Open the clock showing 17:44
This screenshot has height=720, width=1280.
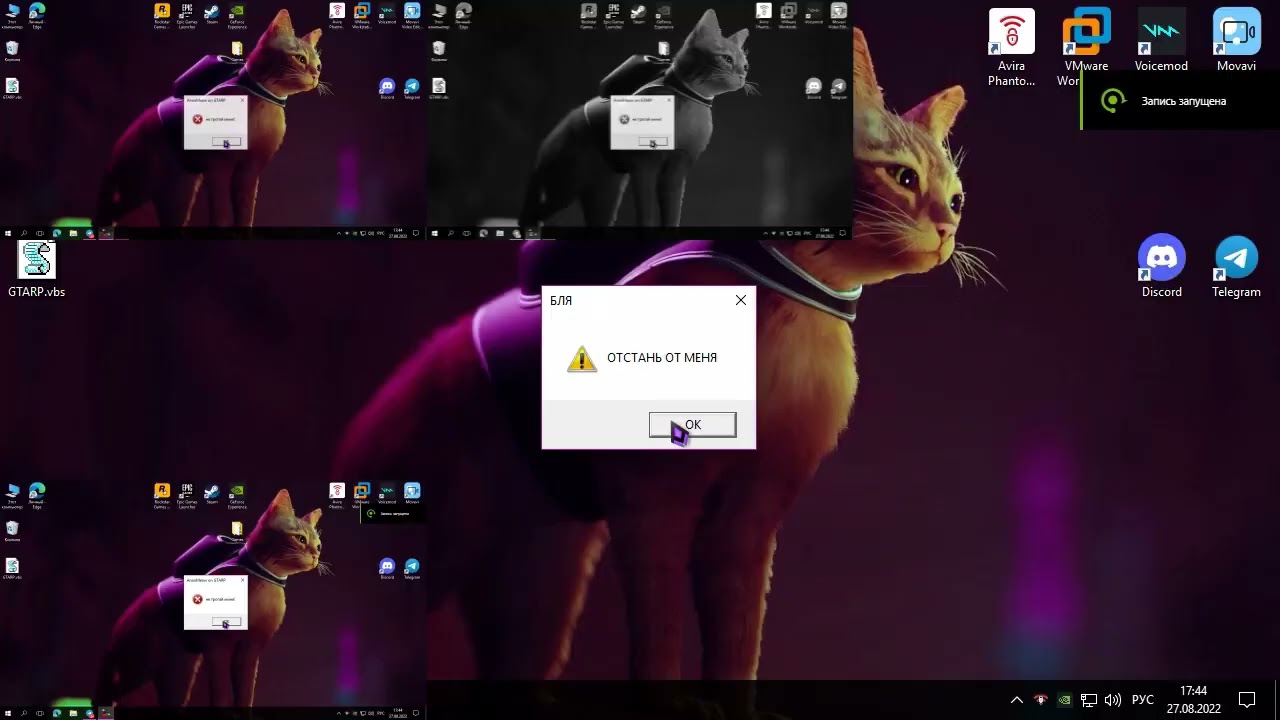point(1193,700)
